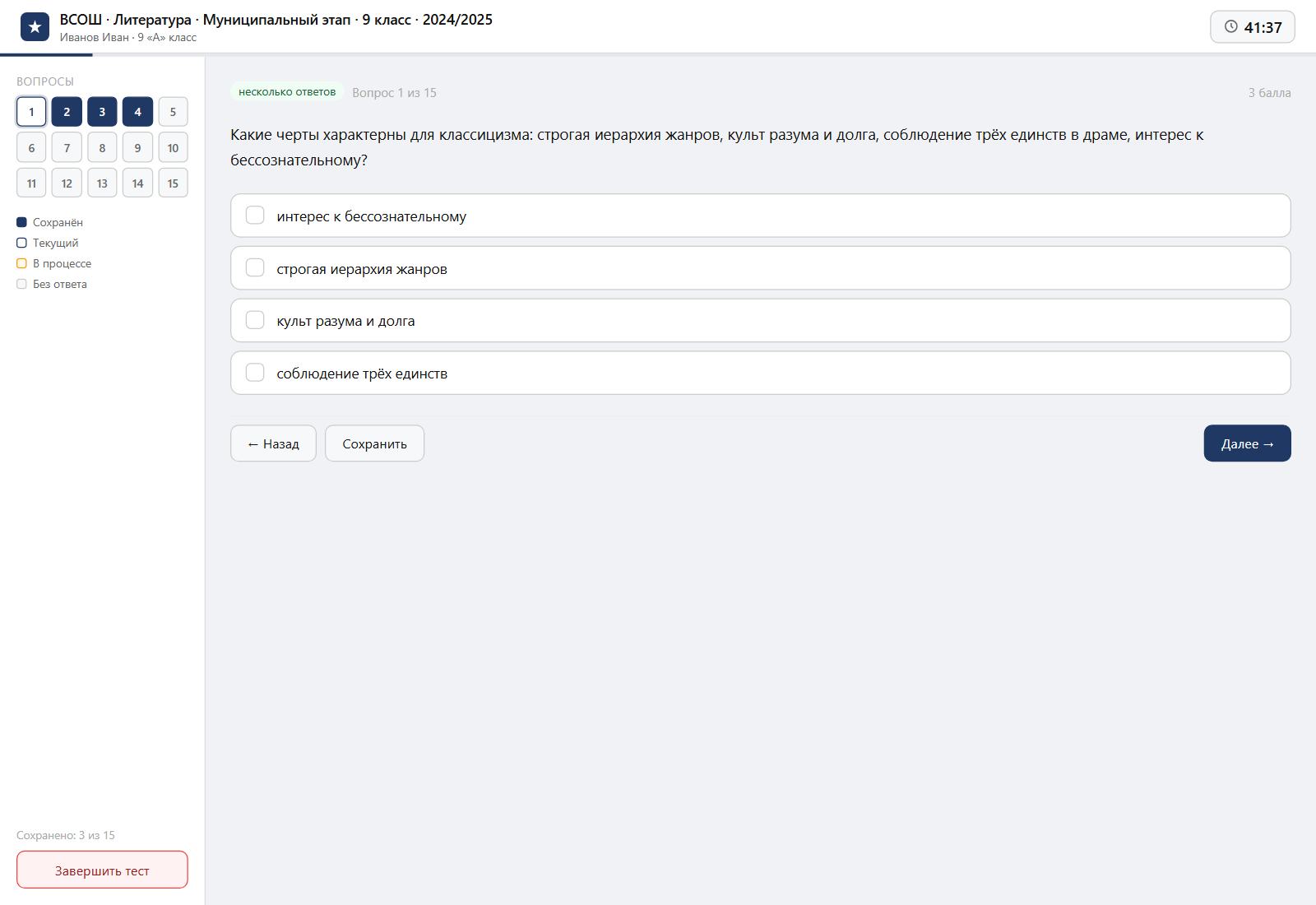Finish the test with Завершить тест
The width and height of the screenshot is (1316, 905).
102,870
